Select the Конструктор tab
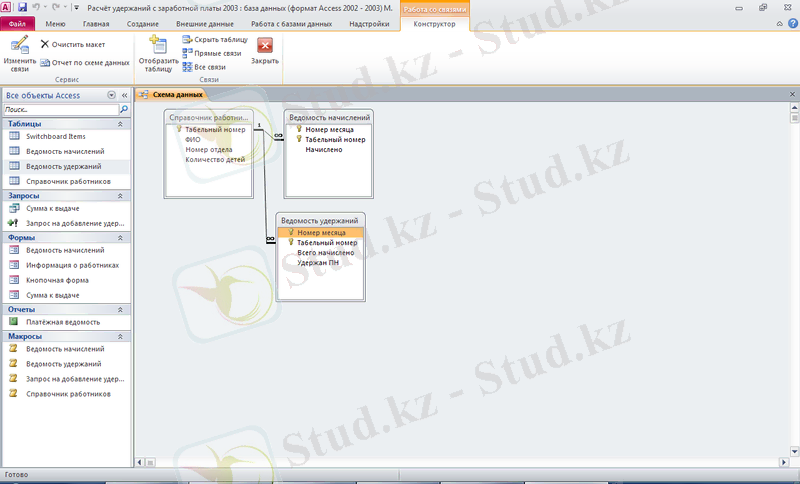This screenshot has height=484, width=800. coord(434,23)
